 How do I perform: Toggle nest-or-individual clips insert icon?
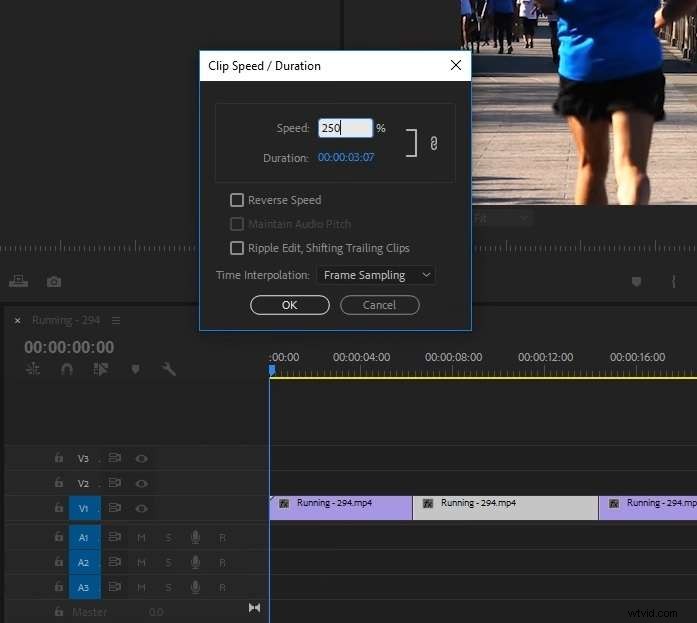[x=33, y=369]
